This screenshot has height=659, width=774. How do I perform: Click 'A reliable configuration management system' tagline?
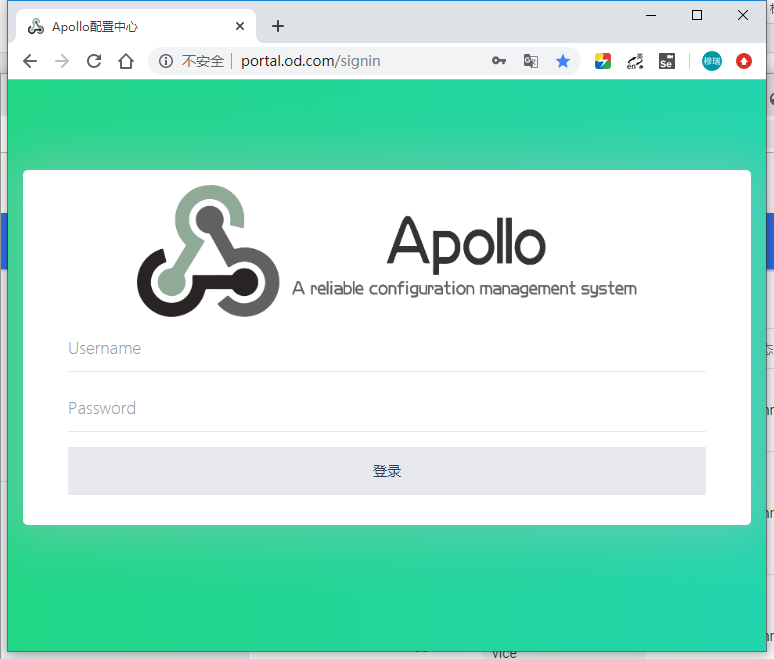pyautogui.click(x=464, y=289)
